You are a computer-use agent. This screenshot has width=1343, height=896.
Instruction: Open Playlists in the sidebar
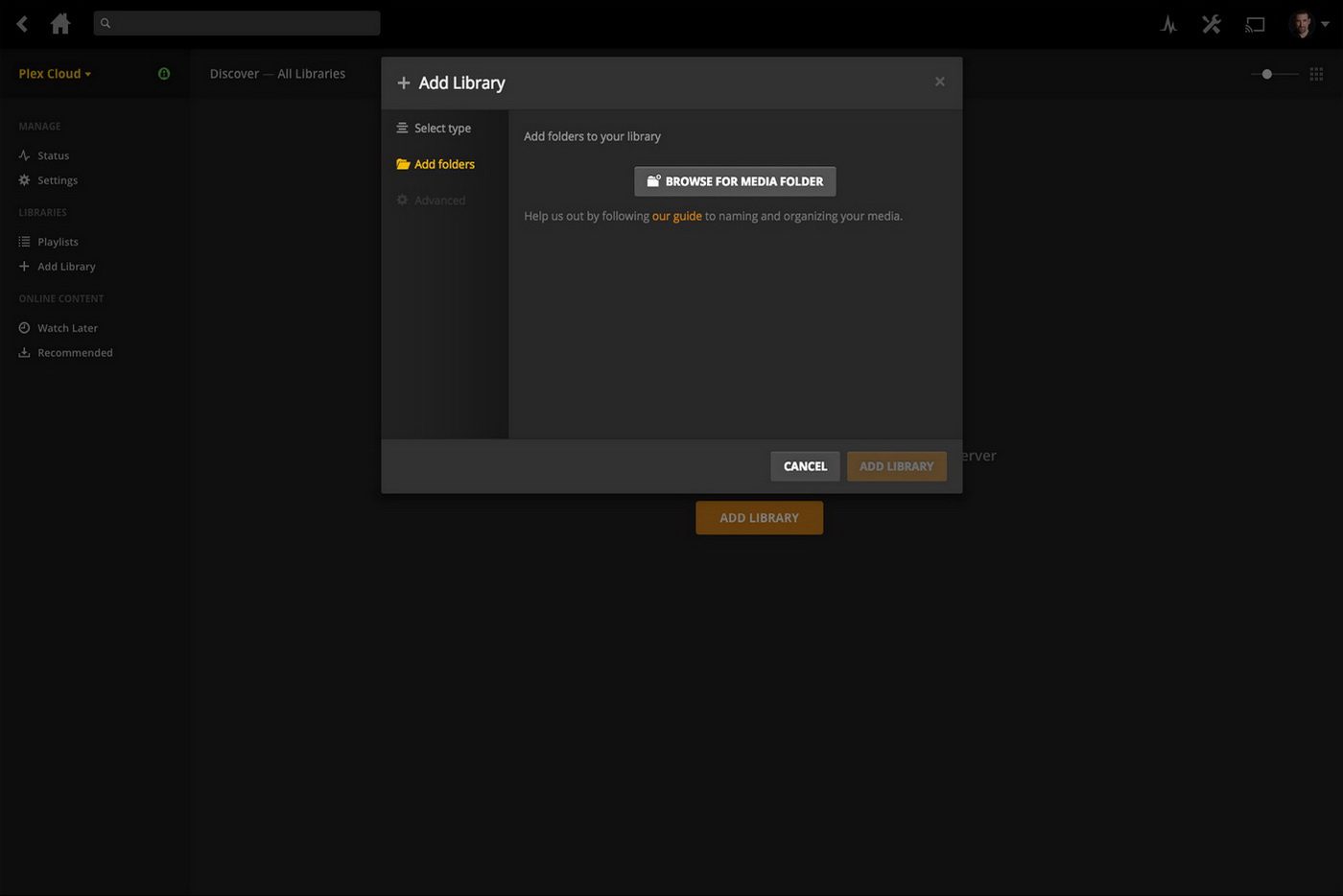point(49,242)
